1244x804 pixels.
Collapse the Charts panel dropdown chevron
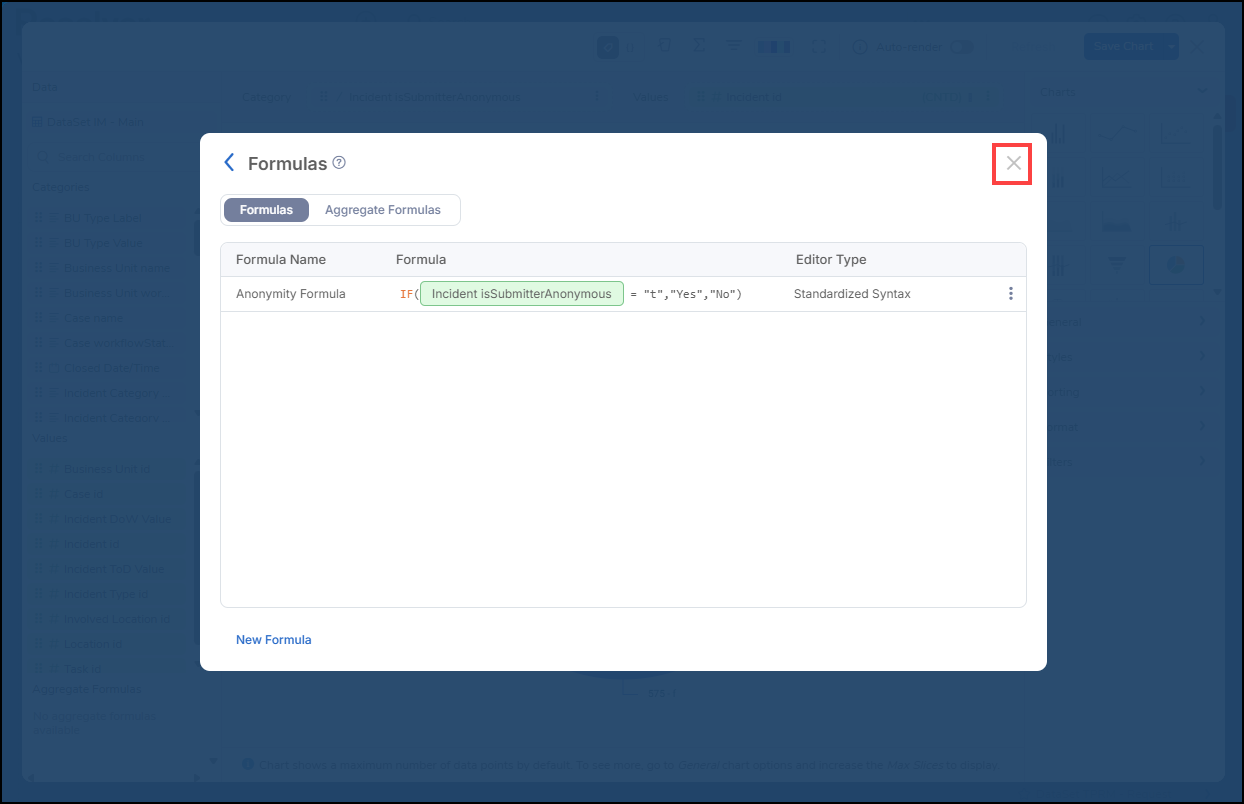point(1201,92)
